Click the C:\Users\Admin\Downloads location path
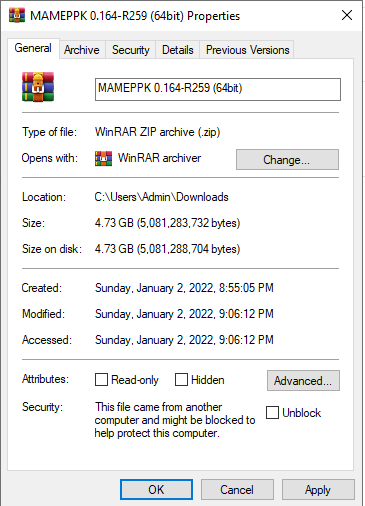 click(161, 197)
